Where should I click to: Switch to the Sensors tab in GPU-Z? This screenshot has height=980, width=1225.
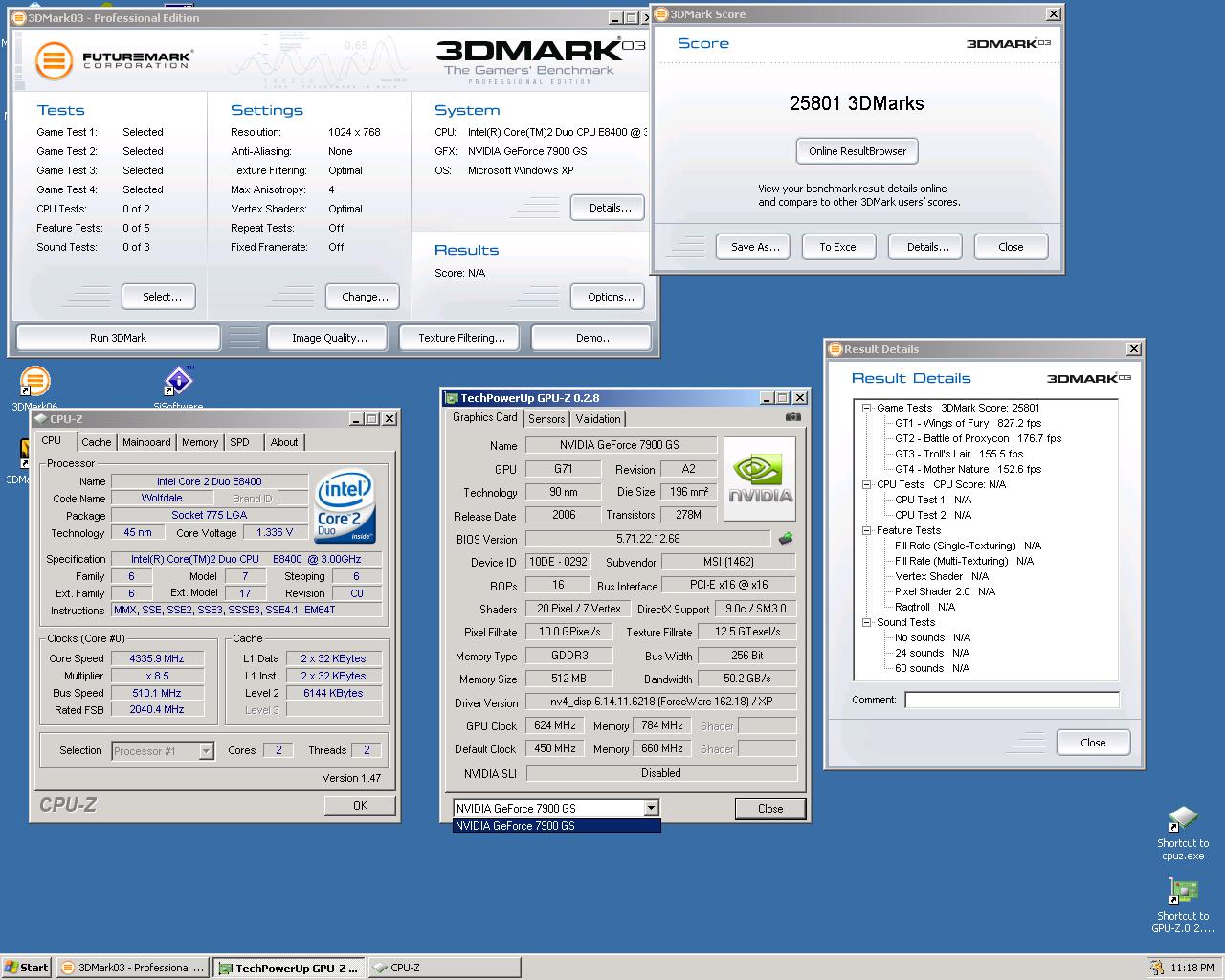(546, 419)
